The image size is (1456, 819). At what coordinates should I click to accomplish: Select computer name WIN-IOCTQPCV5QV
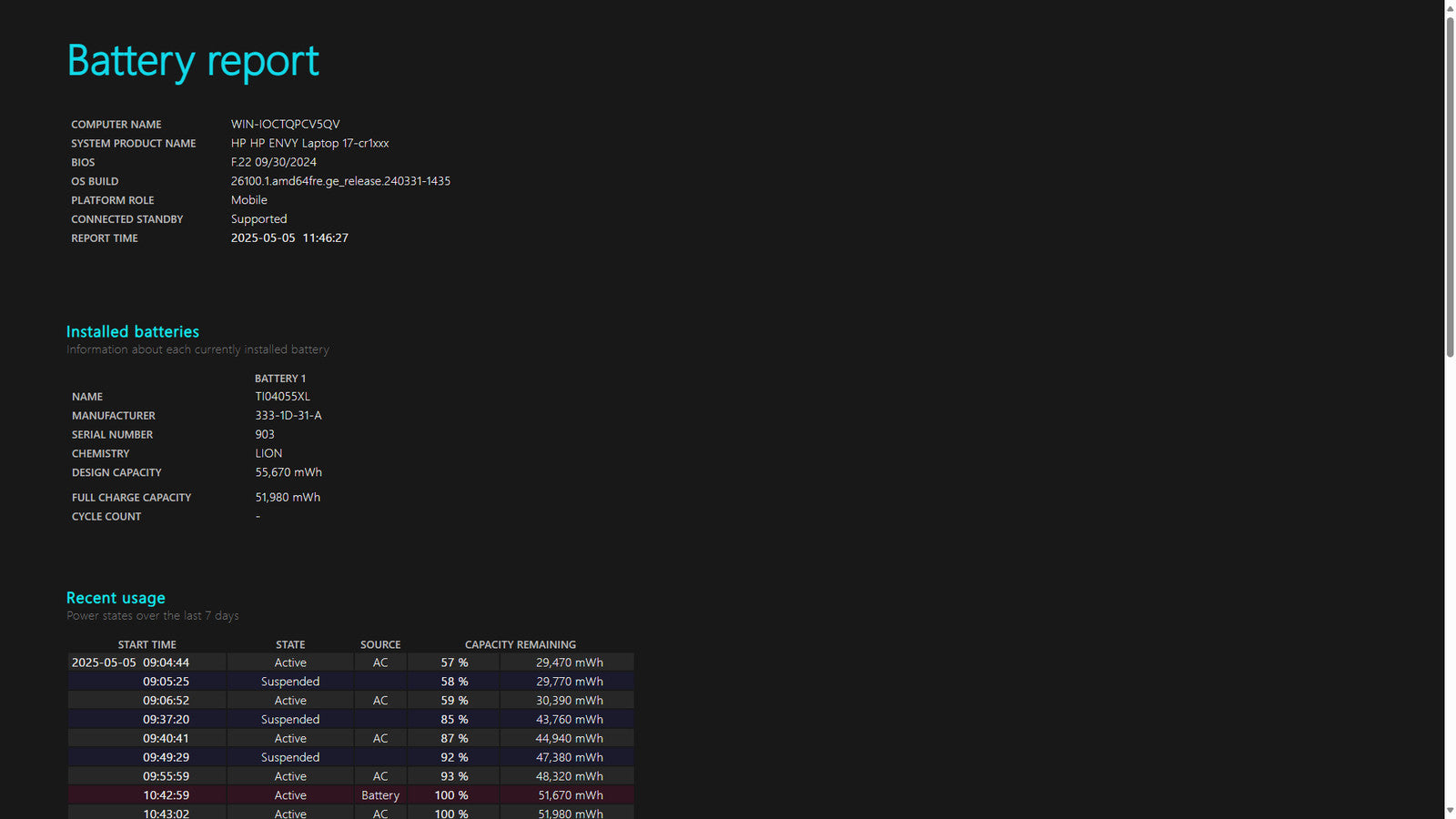285,124
